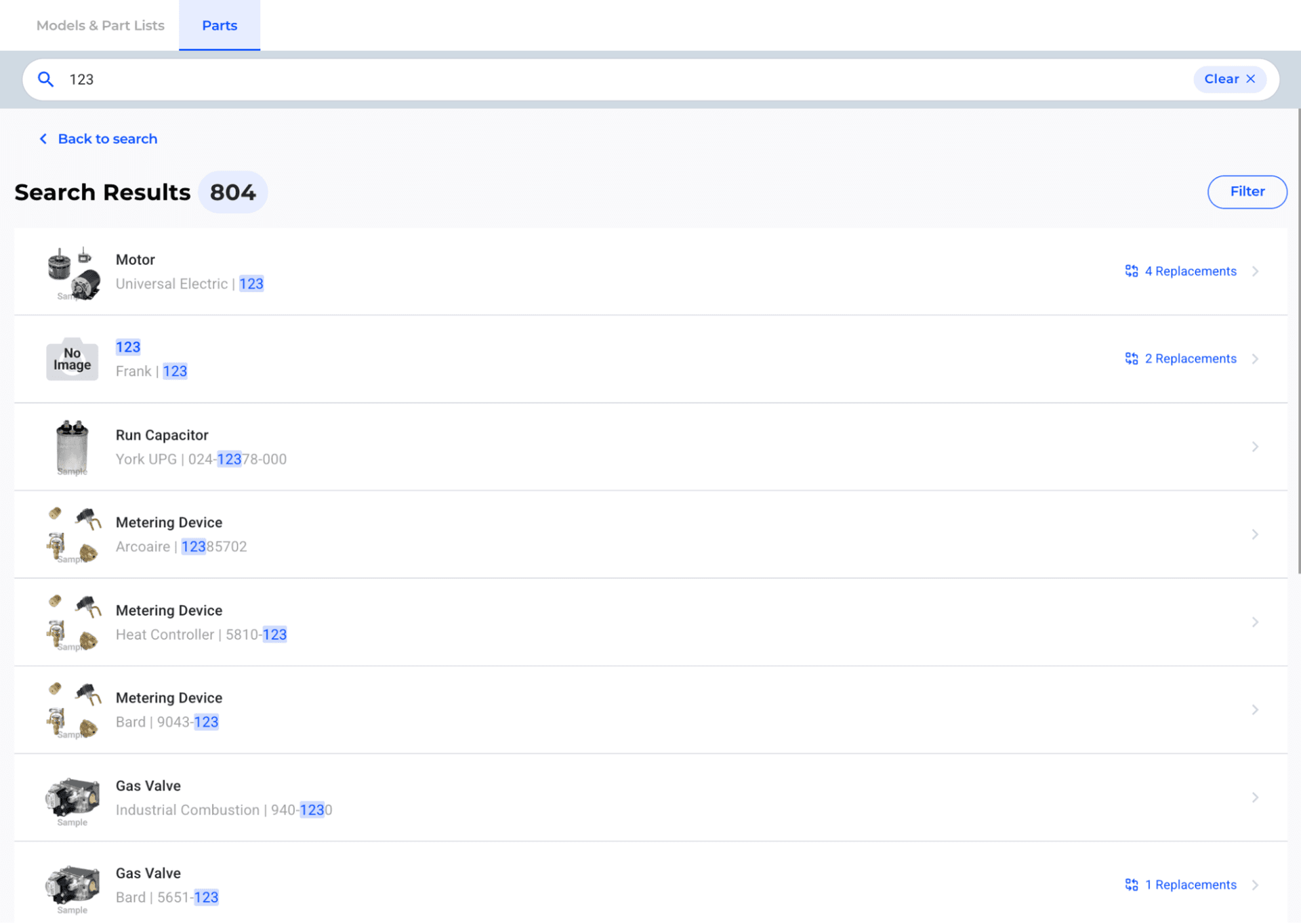Expand the Heat Controller Metering Device chevron
The width and height of the screenshot is (1301, 924).
pyautogui.click(x=1255, y=622)
